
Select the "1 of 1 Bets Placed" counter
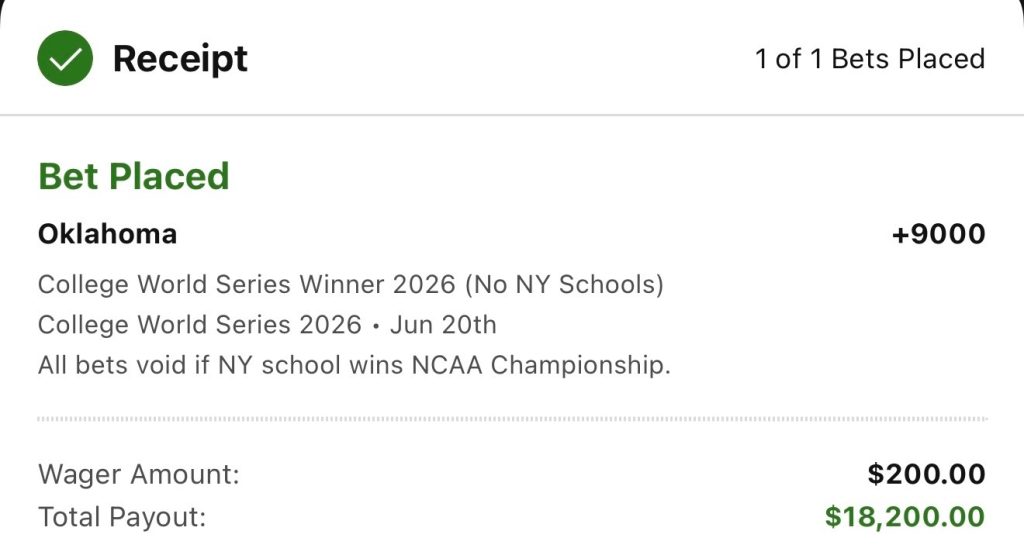pos(869,59)
